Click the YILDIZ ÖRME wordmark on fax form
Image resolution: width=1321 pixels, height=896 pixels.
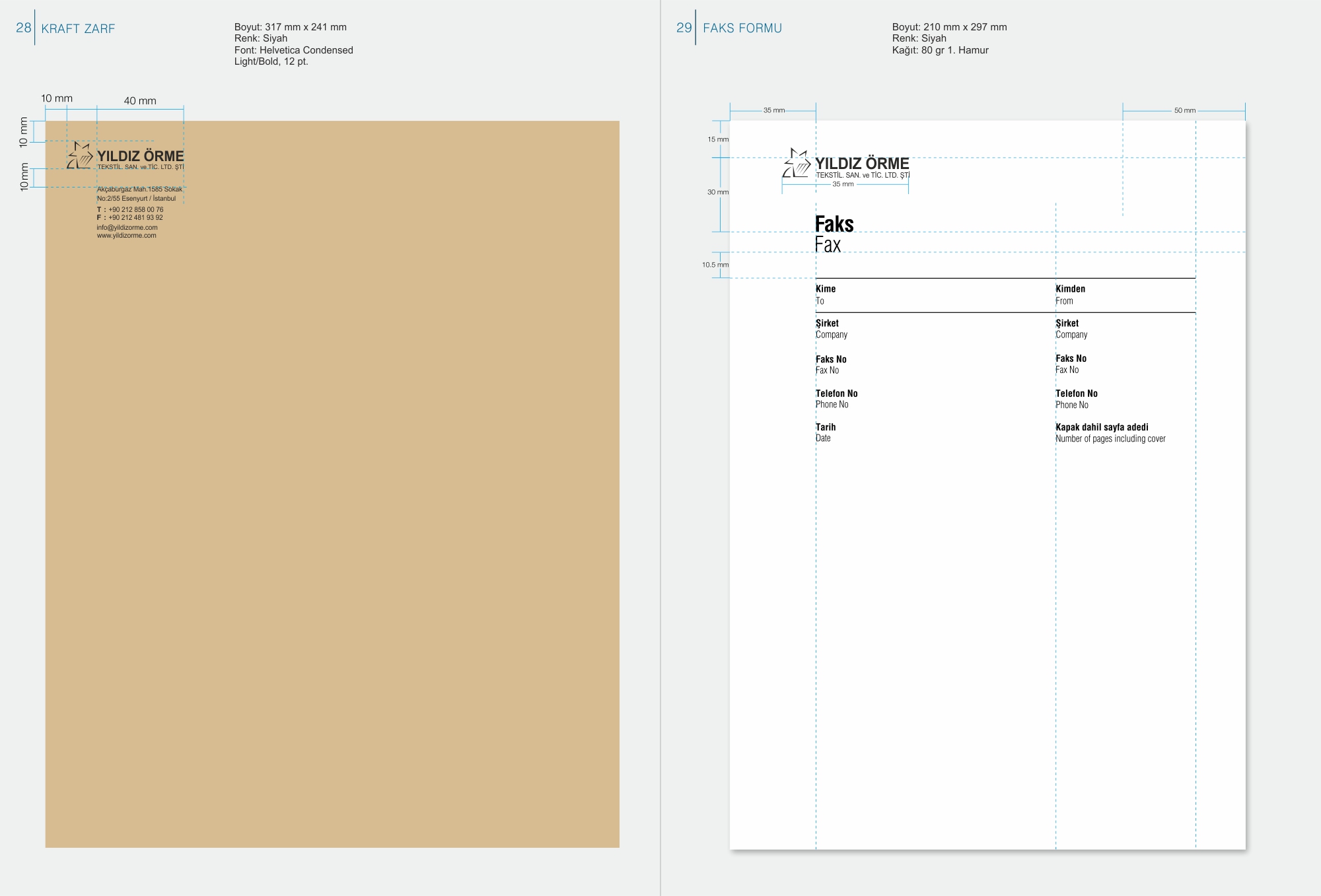861,163
